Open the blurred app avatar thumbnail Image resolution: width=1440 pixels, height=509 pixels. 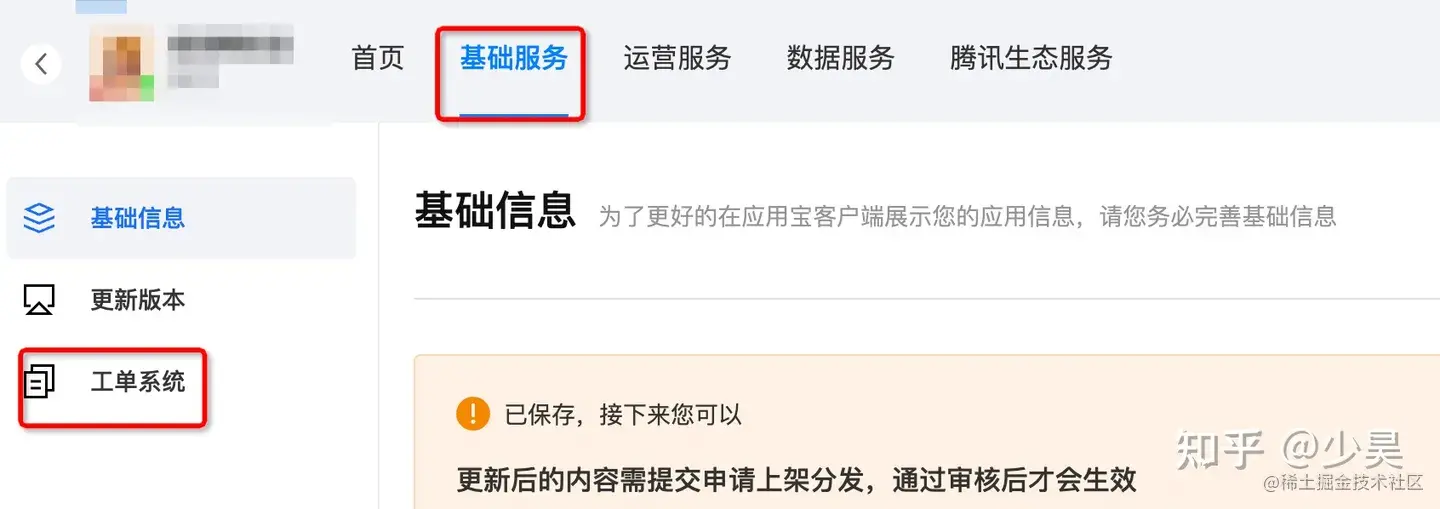pyautogui.click(x=121, y=63)
